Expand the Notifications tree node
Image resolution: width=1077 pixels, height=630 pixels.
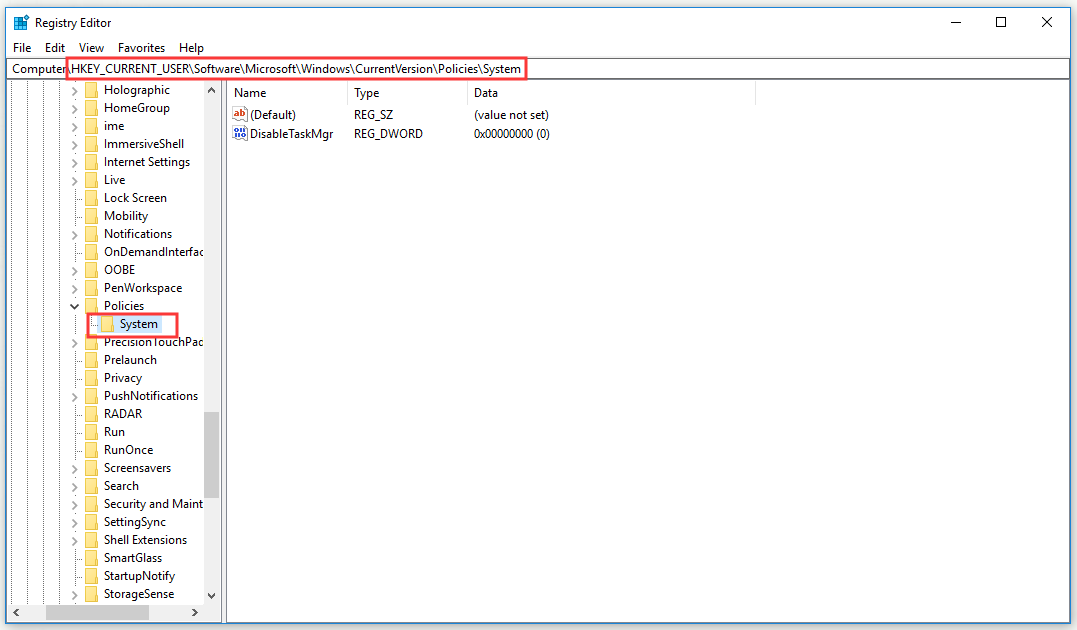pyautogui.click(x=75, y=234)
